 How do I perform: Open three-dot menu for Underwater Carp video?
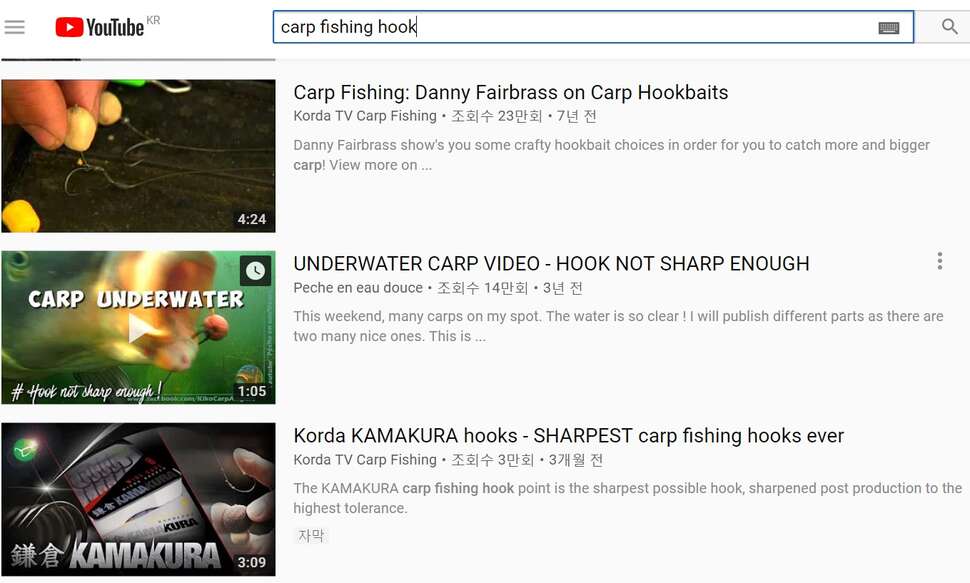point(940,261)
